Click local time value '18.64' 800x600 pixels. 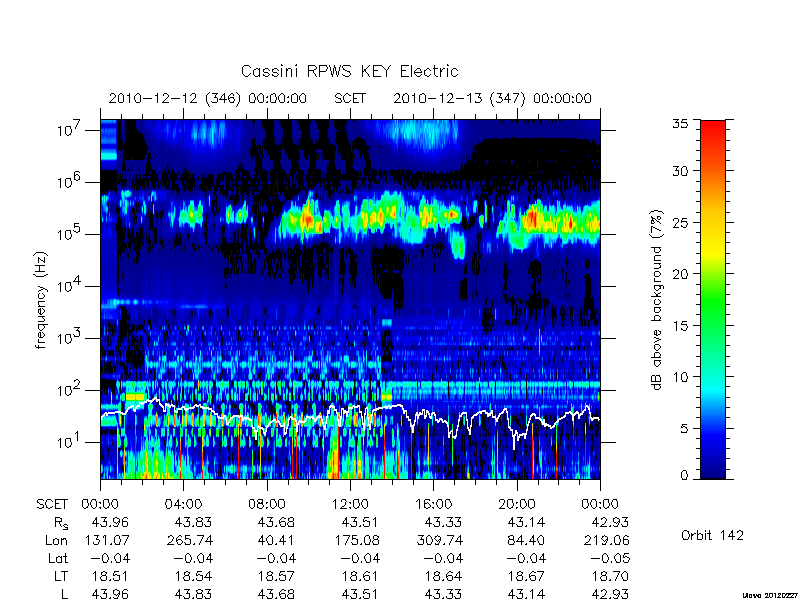pyautogui.click(x=443, y=576)
